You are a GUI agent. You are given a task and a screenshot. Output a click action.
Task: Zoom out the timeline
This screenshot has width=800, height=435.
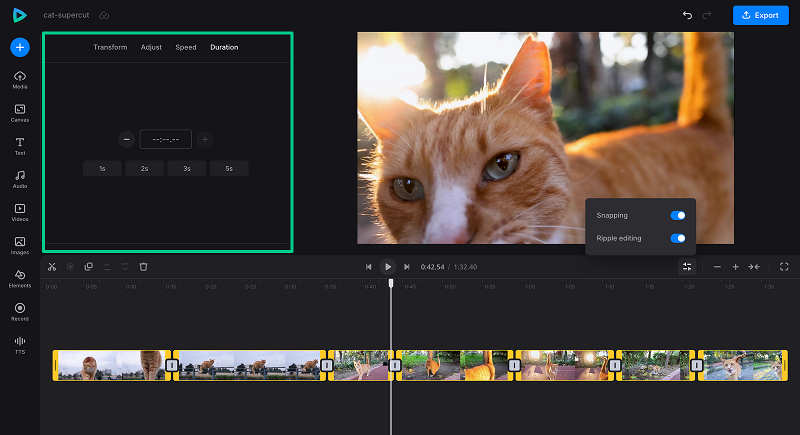(x=717, y=267)
